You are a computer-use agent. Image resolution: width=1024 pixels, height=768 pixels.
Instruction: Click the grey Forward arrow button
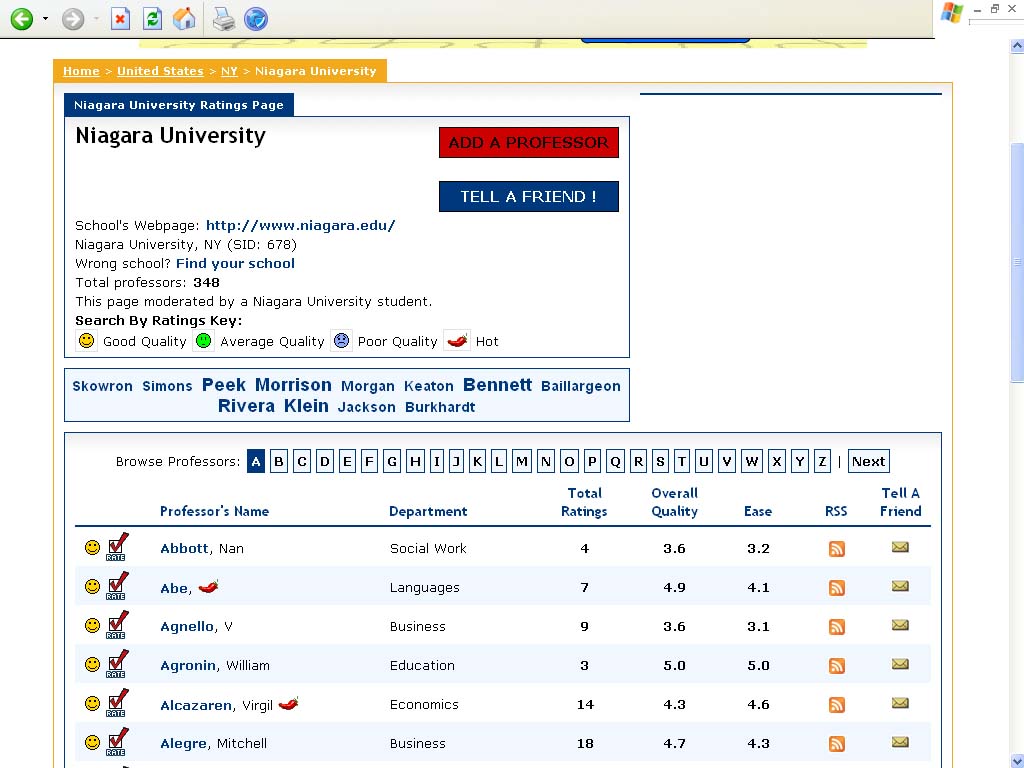pyautogui.click(x=72, y=19)
